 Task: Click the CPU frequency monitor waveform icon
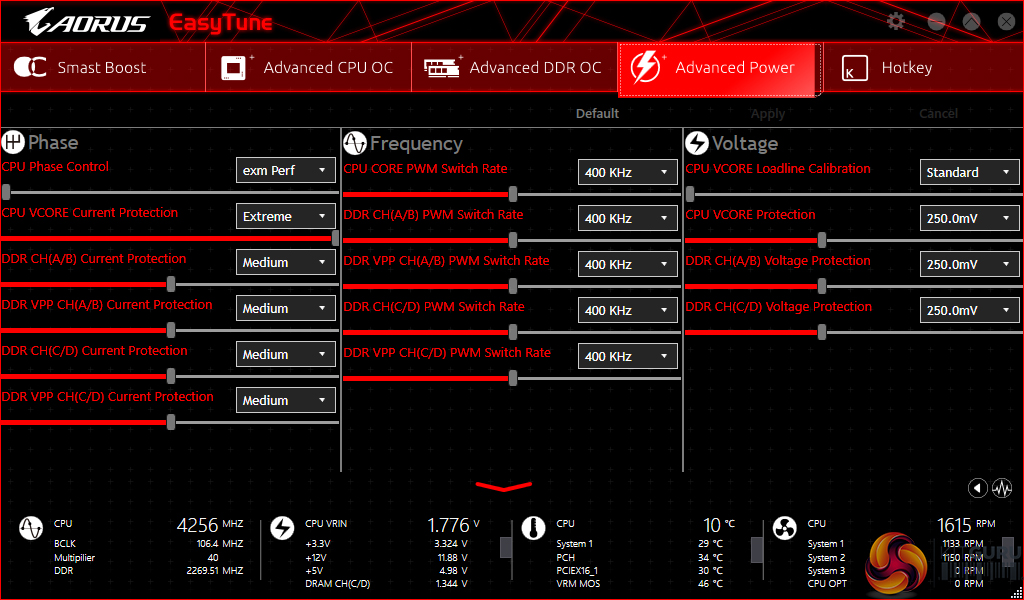(x=31, y=528)
